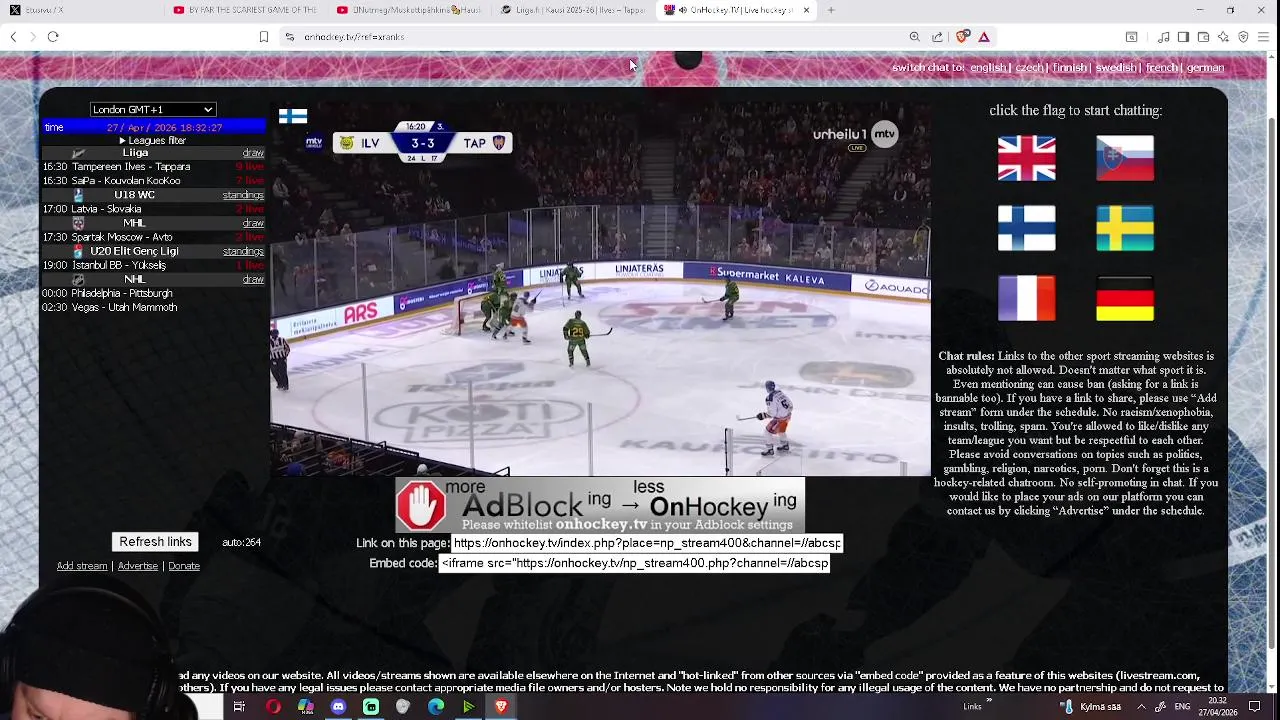Screen dimensions: 1280x720
Task: Click the French flag to start chatting
Action: point(1026,298)
